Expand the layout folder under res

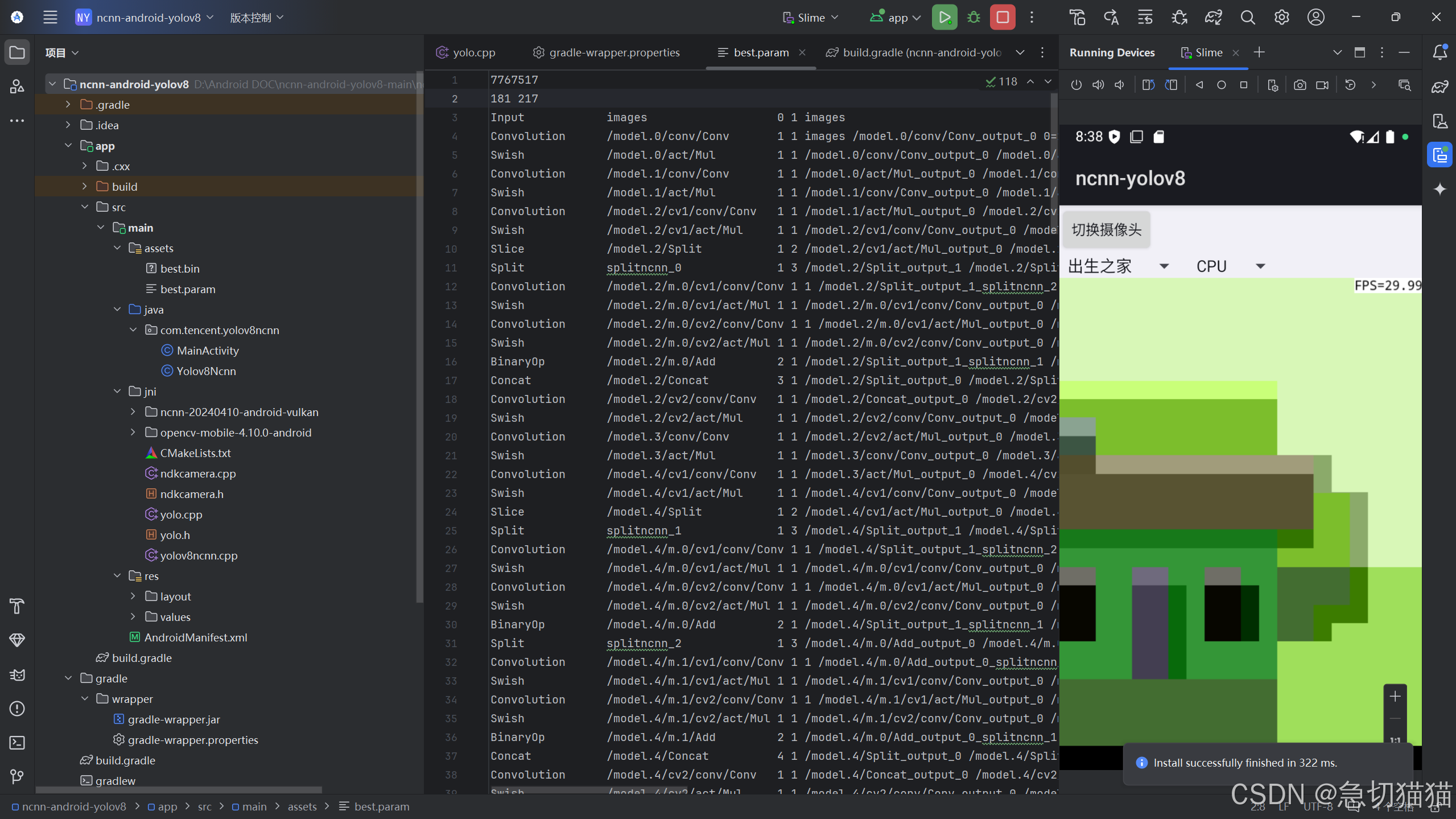133,596
